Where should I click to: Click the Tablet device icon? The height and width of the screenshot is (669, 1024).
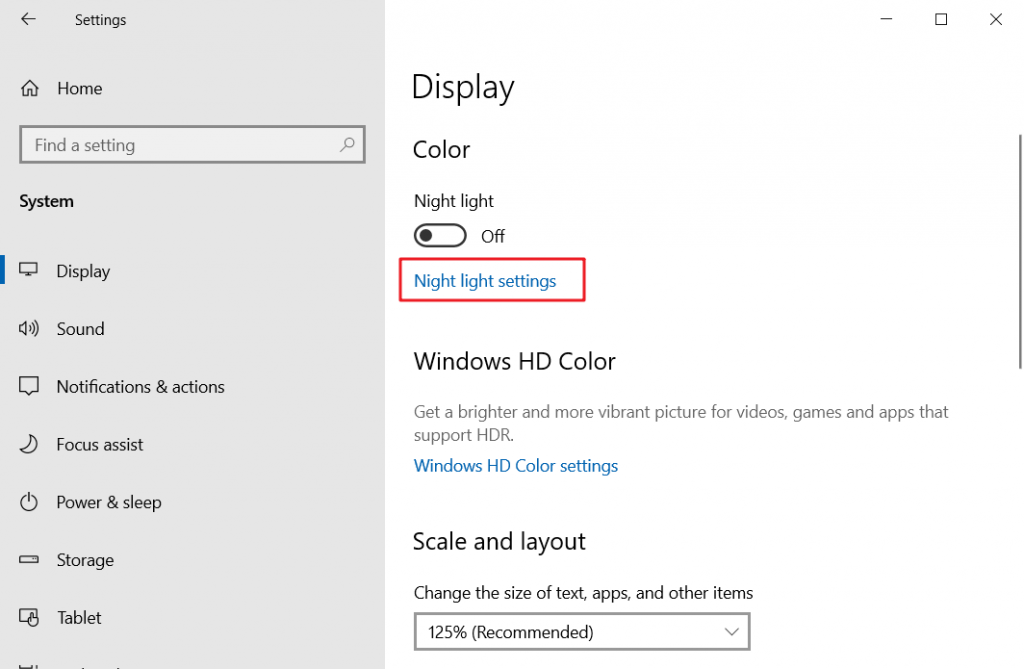coord(31,617)
